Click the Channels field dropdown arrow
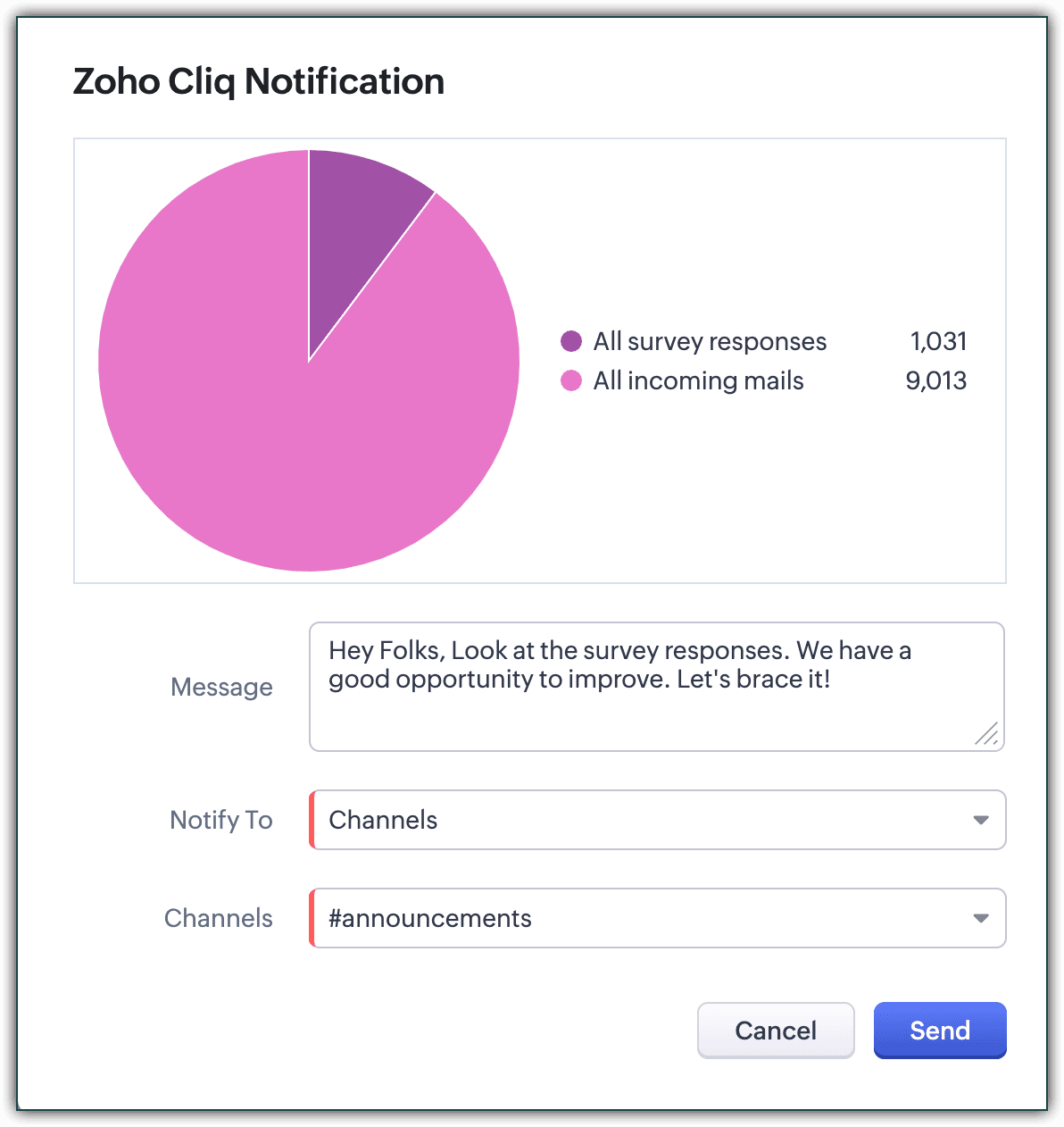The height and width of the screenshot is (1127, 1064). pos(981,918)
